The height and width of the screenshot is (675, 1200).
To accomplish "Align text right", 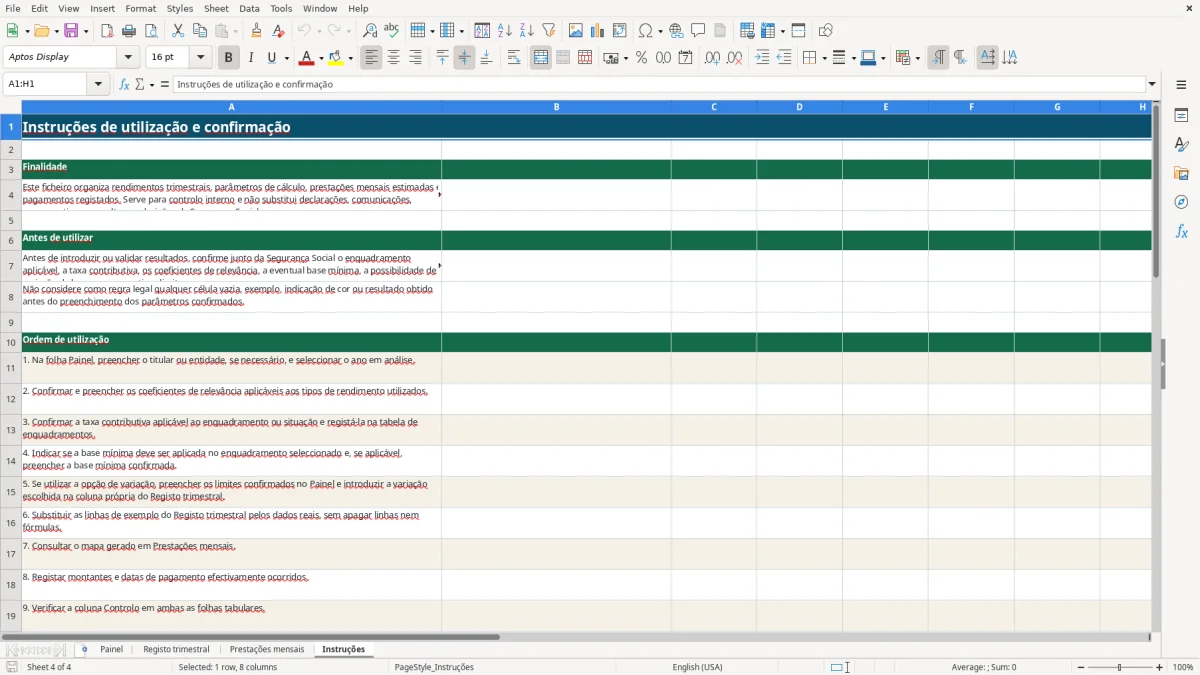I will [415, 58].
